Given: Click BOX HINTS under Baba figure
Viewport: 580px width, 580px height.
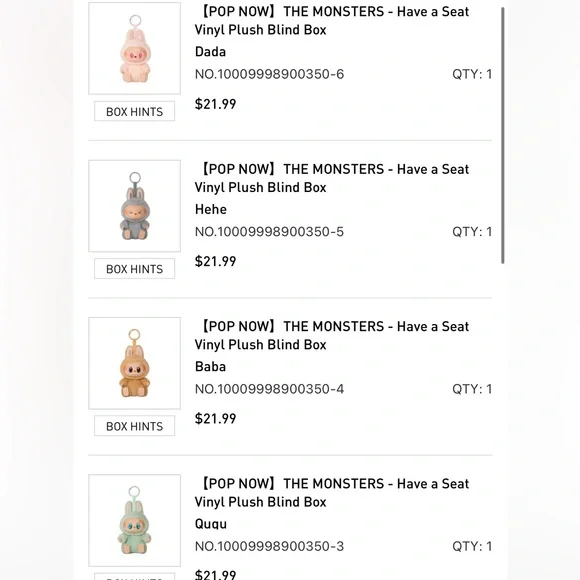Looking at the screenshot, I should (x=135, y=426).
